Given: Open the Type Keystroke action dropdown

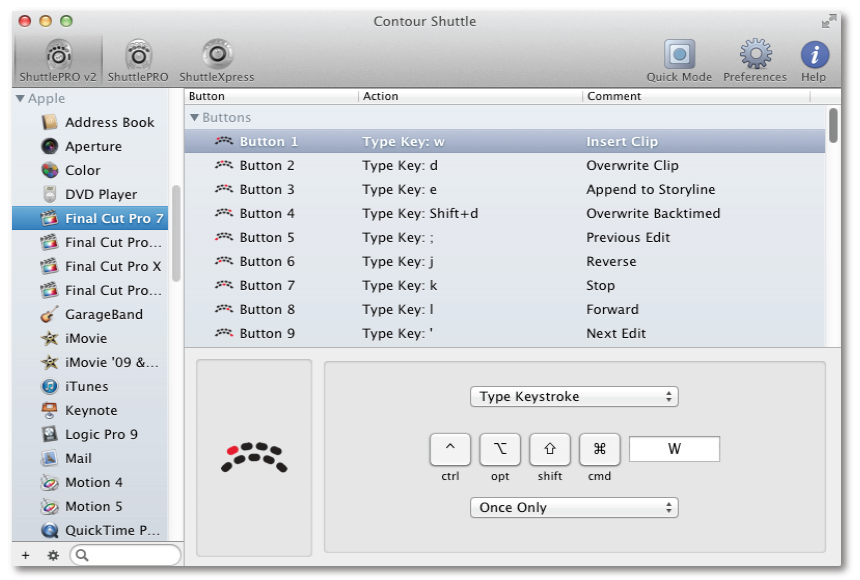Looking at the screenshot, I should coord(574,397).
